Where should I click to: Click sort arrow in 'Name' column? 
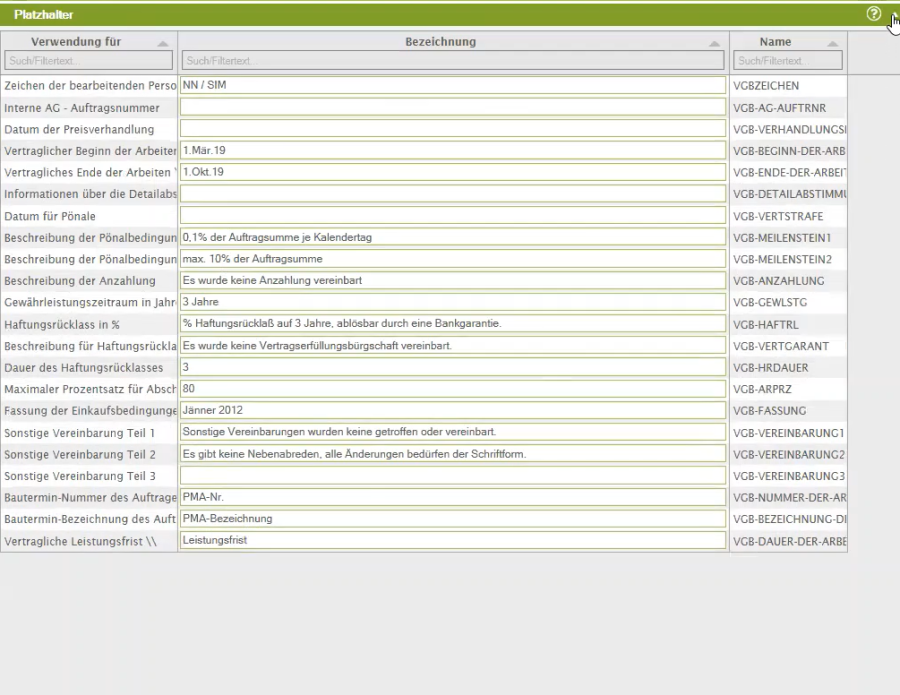click(x=833, y=44)
